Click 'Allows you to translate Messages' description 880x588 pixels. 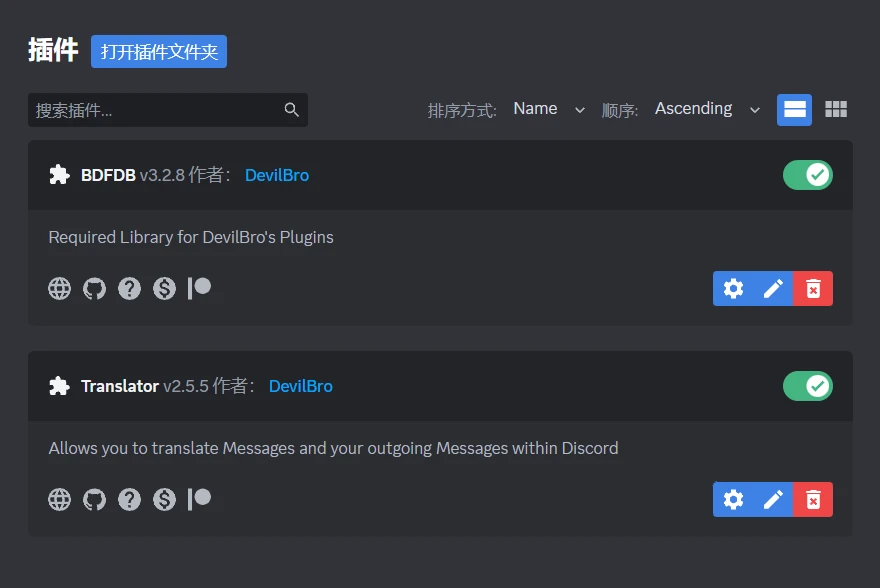tap(333, 448)
